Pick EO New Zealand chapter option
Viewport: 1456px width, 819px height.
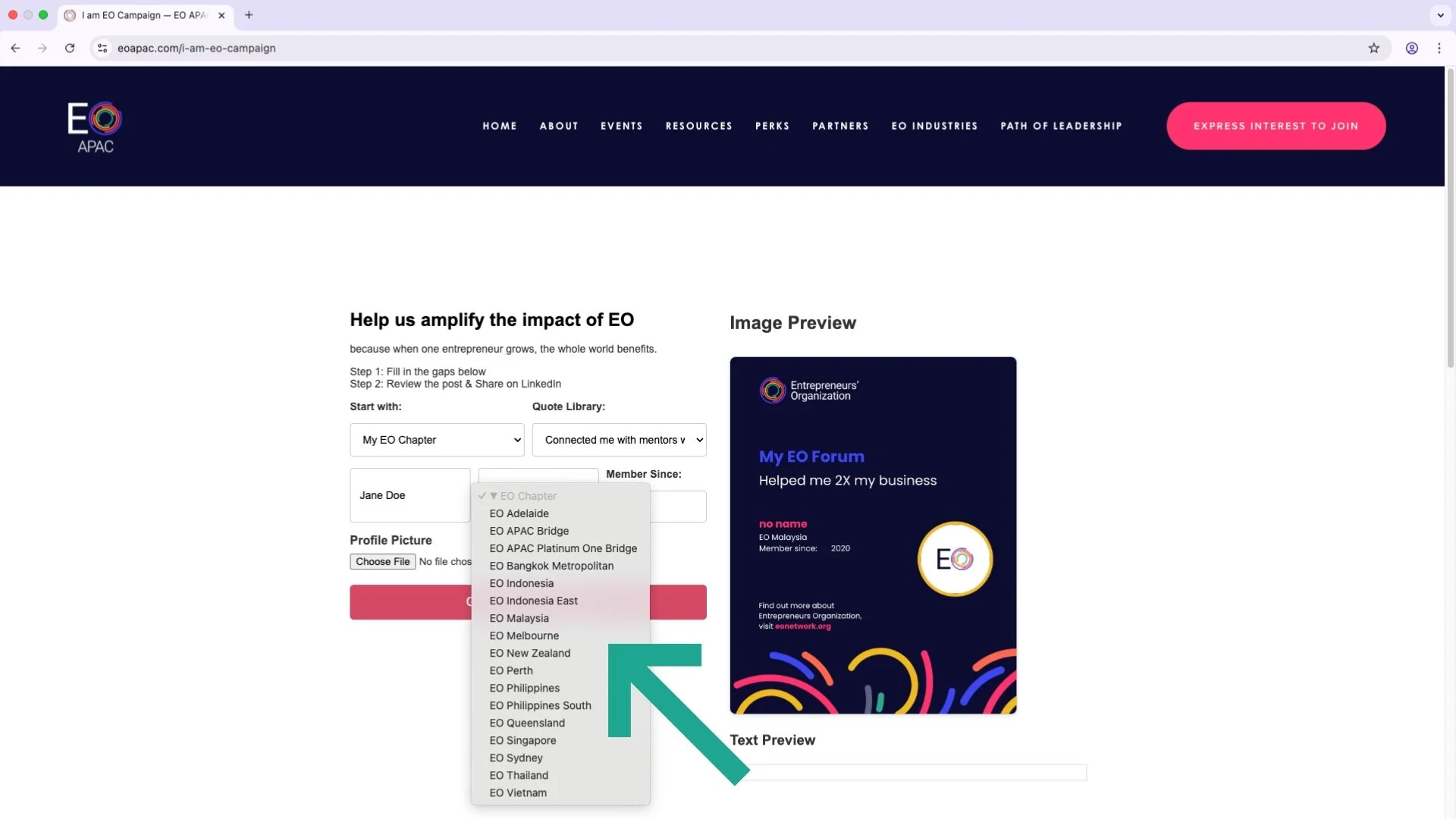[x=529, y=653]
